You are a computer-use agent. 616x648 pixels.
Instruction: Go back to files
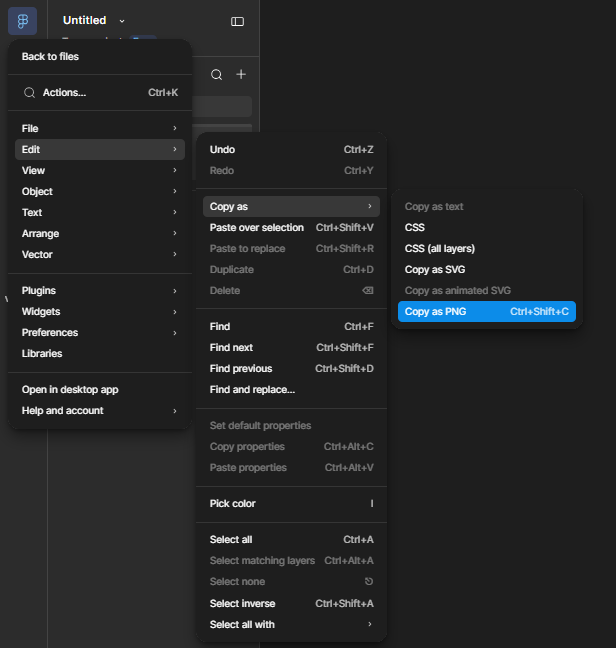point(100,57)
